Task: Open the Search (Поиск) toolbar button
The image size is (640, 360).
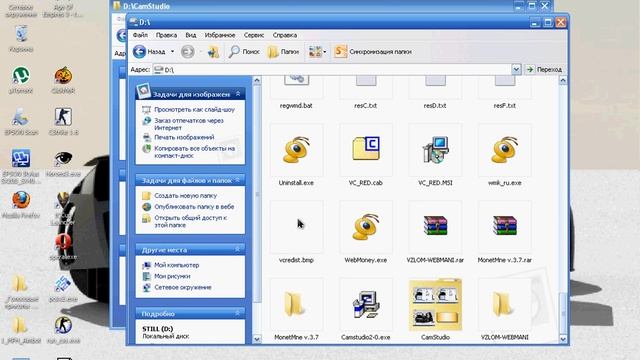Action: [x=244, y=52]
